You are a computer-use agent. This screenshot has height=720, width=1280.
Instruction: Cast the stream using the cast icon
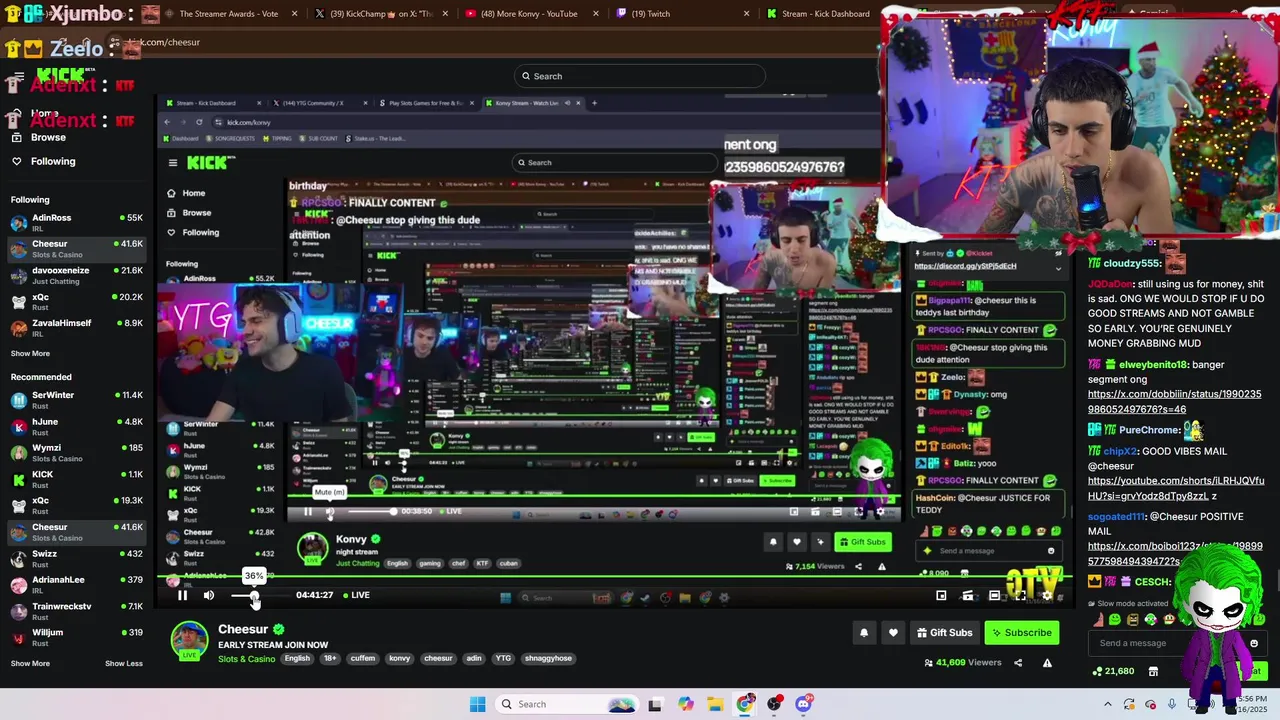pyautogui.click(x=967, y=596)
